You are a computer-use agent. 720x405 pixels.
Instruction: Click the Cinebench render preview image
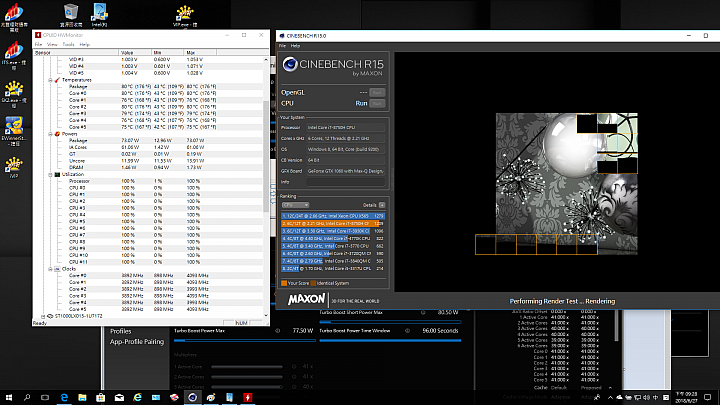pos(567,184)
